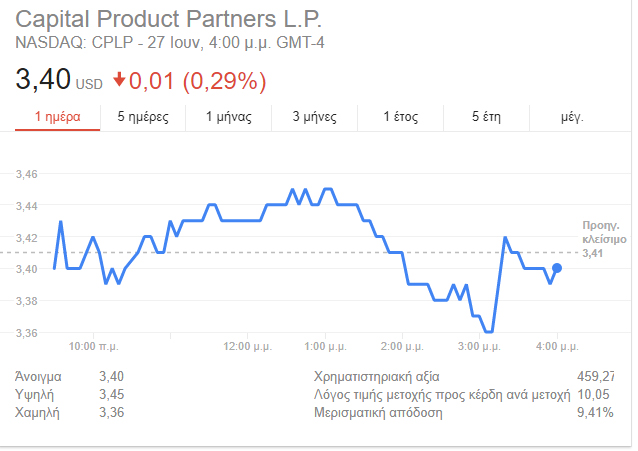
Task: Switch to the 5 ημέρες tab
Action: 143,117
